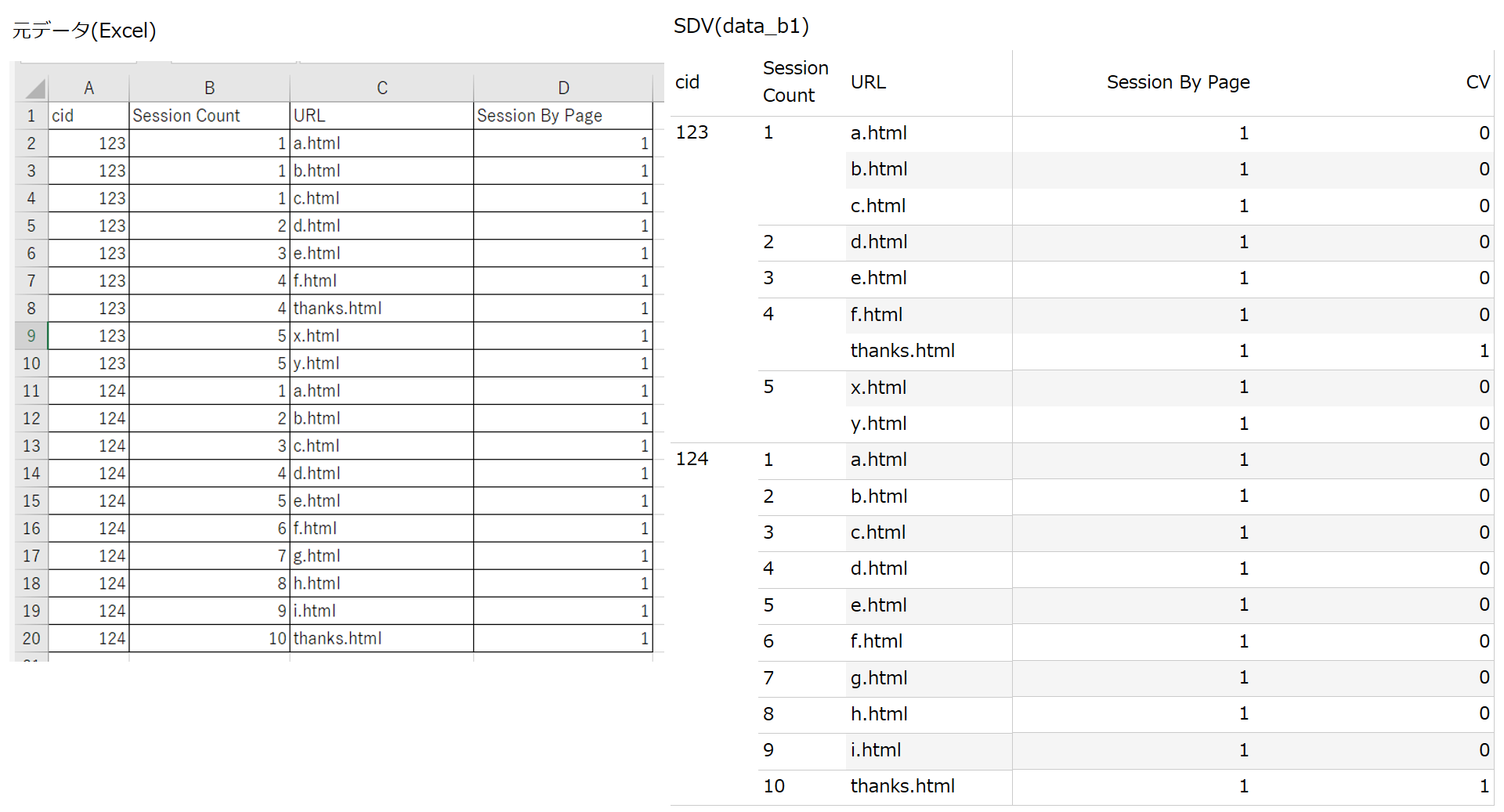Click x.html row in SDV table
Image resolution: width=1504 pixels, height=812 pixels.
pos(878,387)
